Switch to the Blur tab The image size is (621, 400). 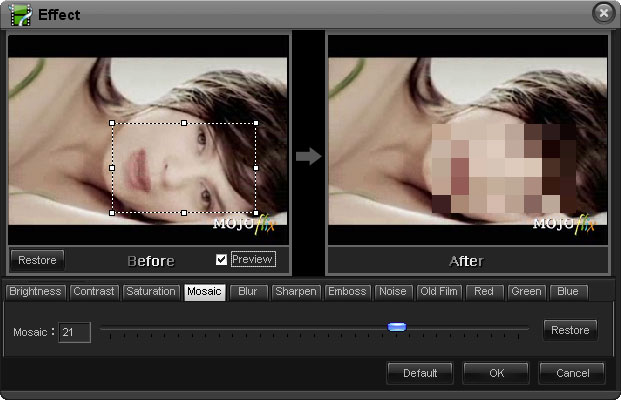click(x=247, y=292)
